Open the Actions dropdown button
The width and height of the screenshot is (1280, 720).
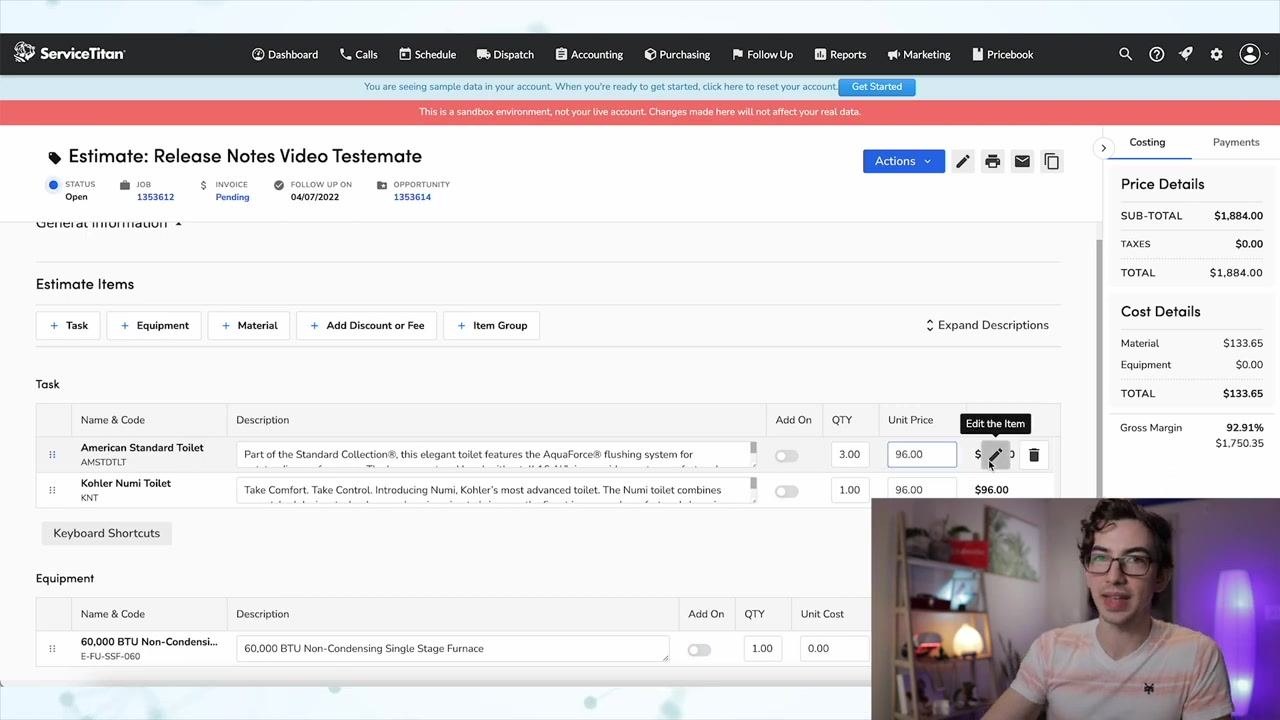pyautogui.click(x=903, y=161)
